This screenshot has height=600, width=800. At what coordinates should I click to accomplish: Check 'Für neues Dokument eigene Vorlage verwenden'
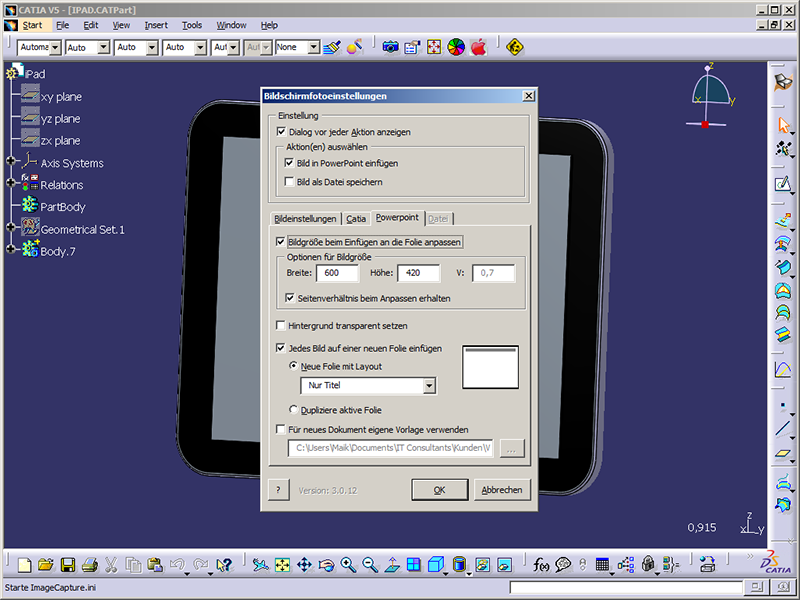pyautogui.click(x=280, y=429)
